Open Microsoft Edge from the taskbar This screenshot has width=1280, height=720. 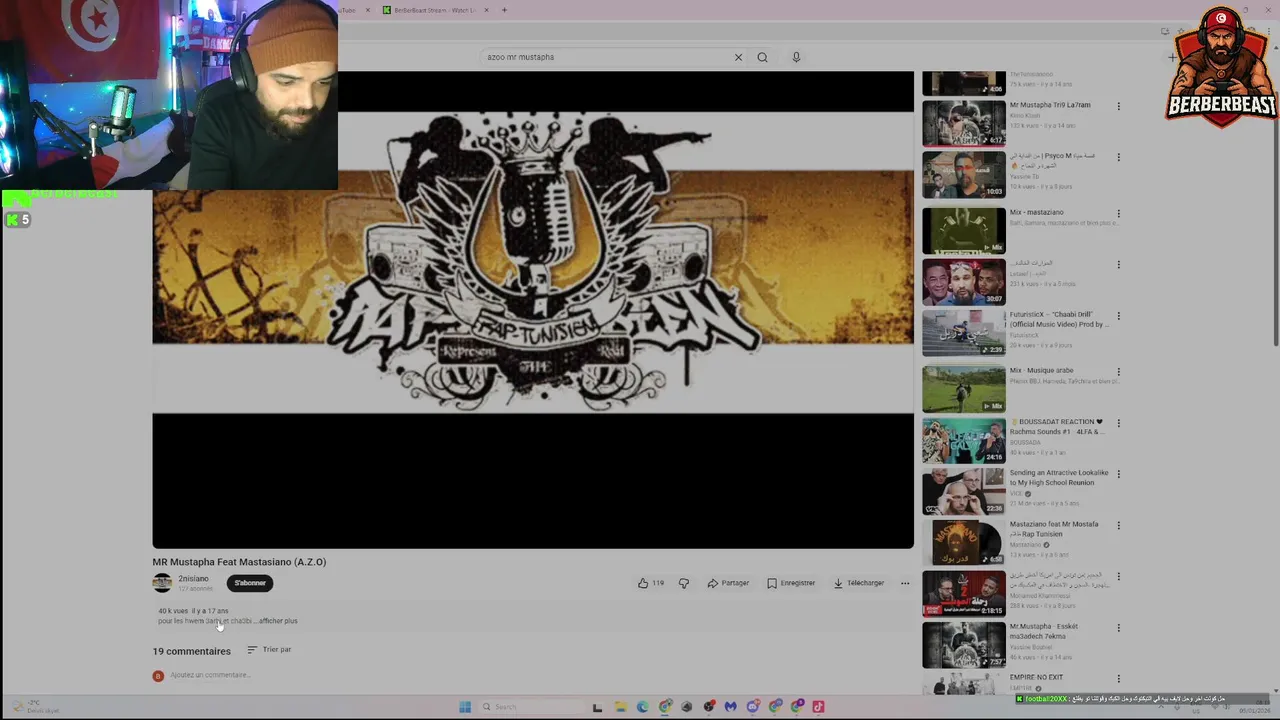click(642, 707)
